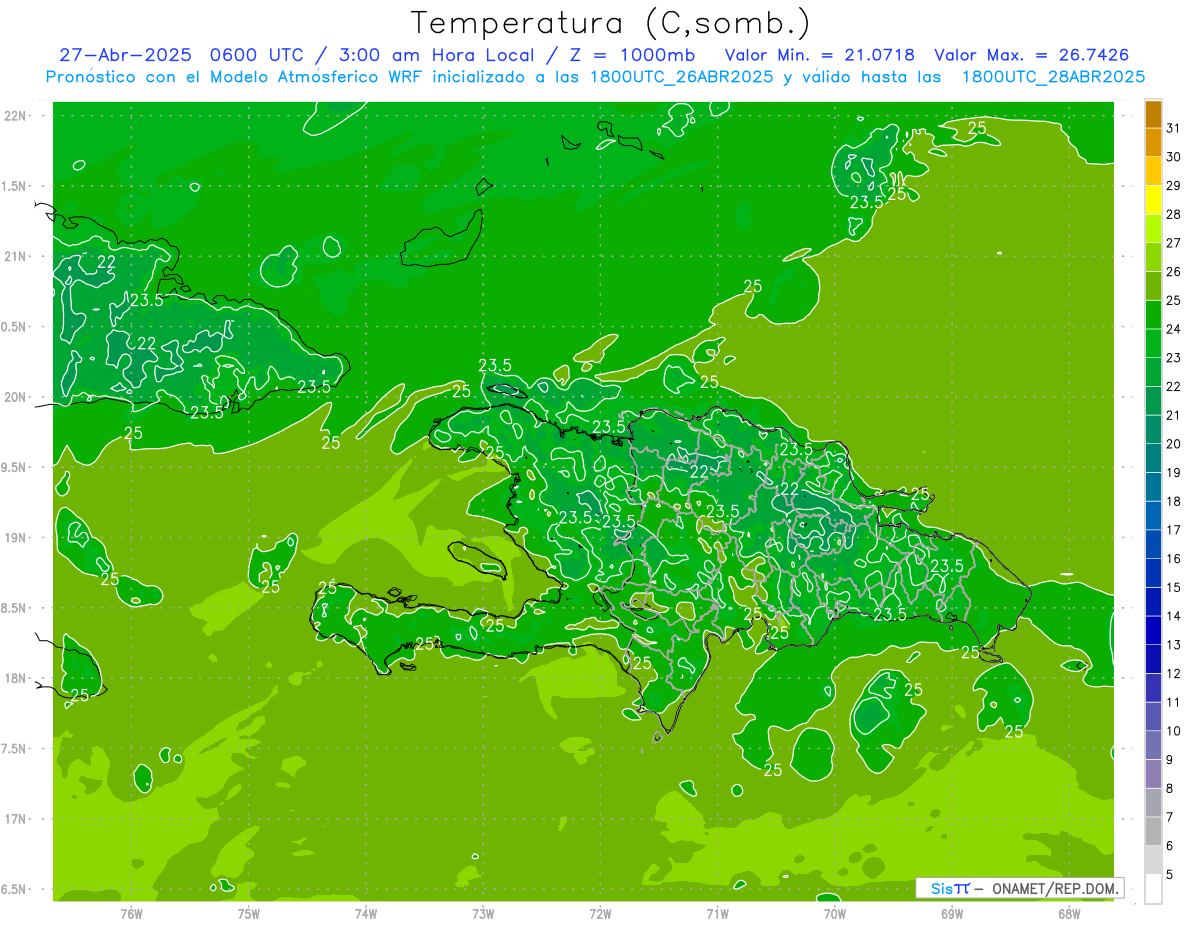The image size is (1200, 927).
Task: Click the '75W' longitude axis label
Action: 249,914
